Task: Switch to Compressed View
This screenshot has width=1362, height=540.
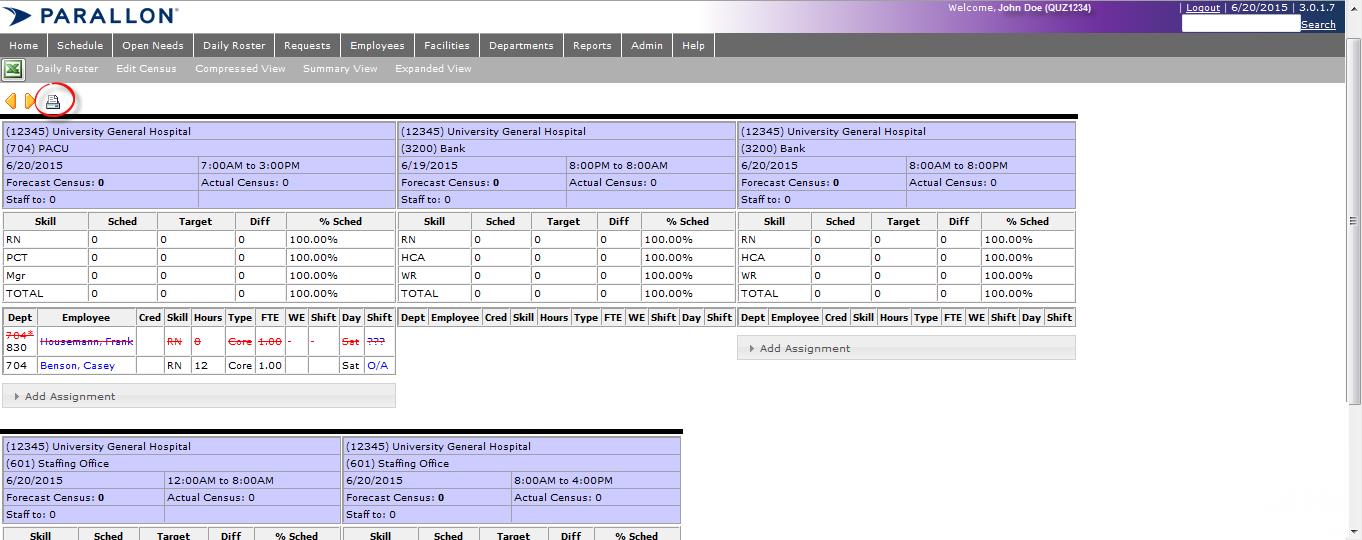Action: 240,69
